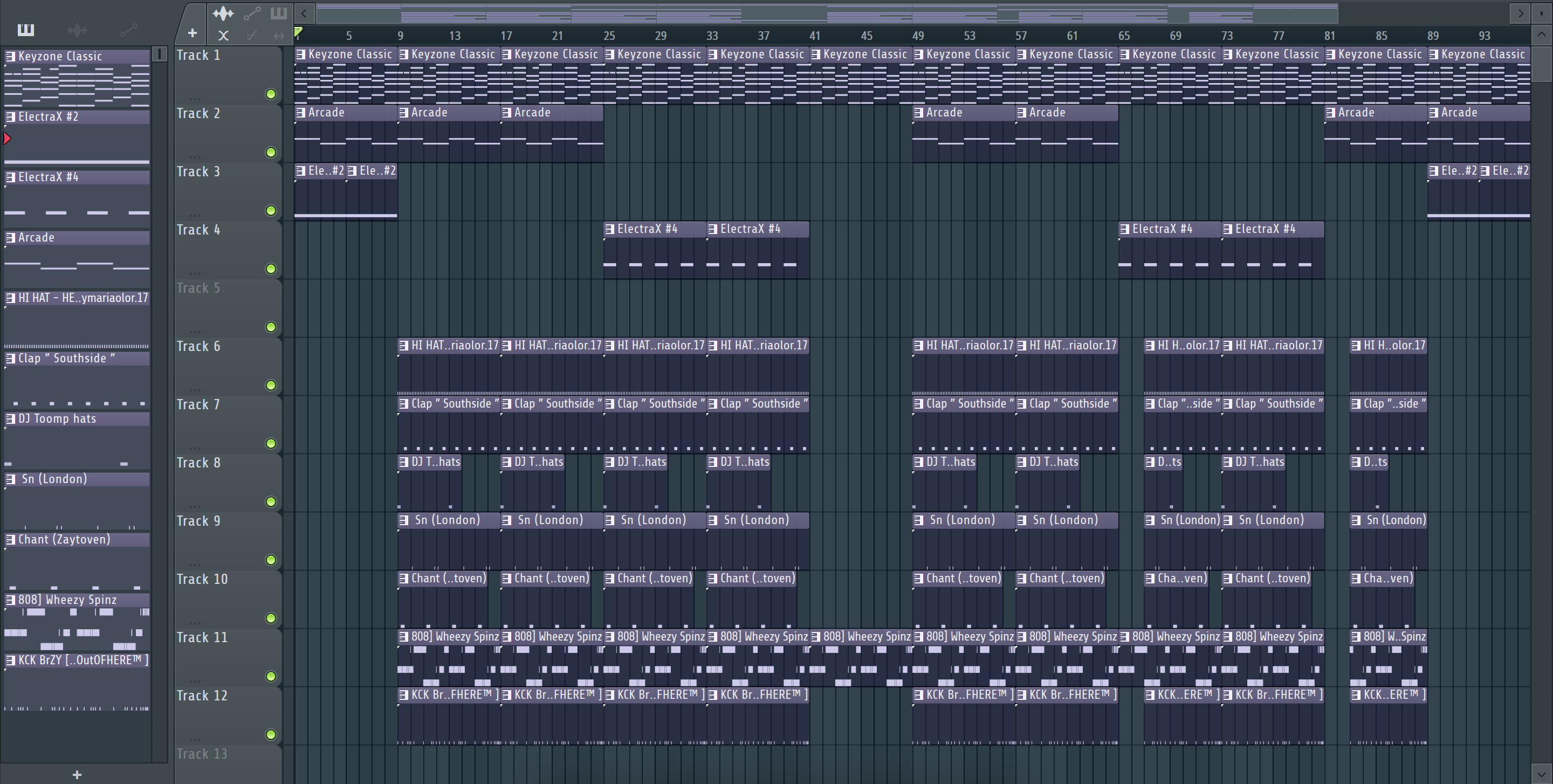Screen dimensions: 1553x784
Task: Show automation clips in the picker panel
Action: (128, 29)
